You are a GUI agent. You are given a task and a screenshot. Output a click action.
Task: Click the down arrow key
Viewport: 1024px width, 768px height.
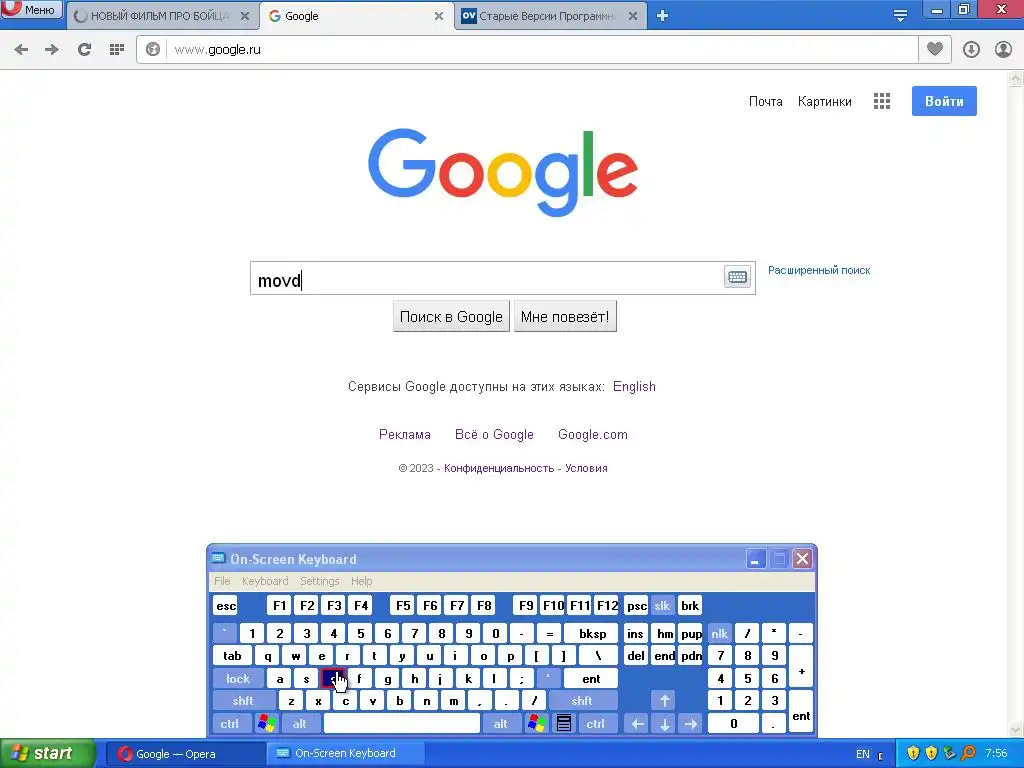point(664,724)
